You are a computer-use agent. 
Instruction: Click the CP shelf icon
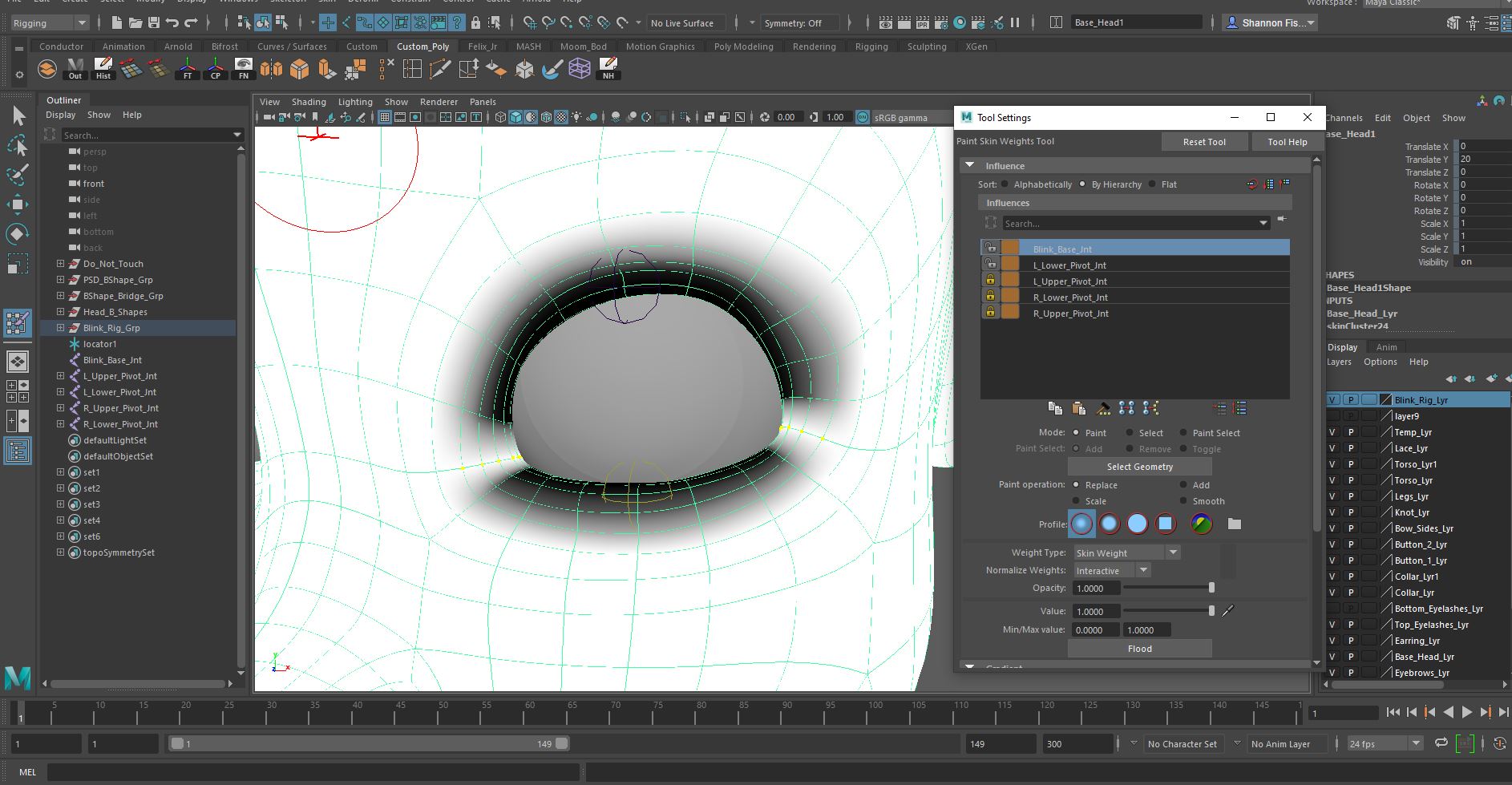click(216, 70)
